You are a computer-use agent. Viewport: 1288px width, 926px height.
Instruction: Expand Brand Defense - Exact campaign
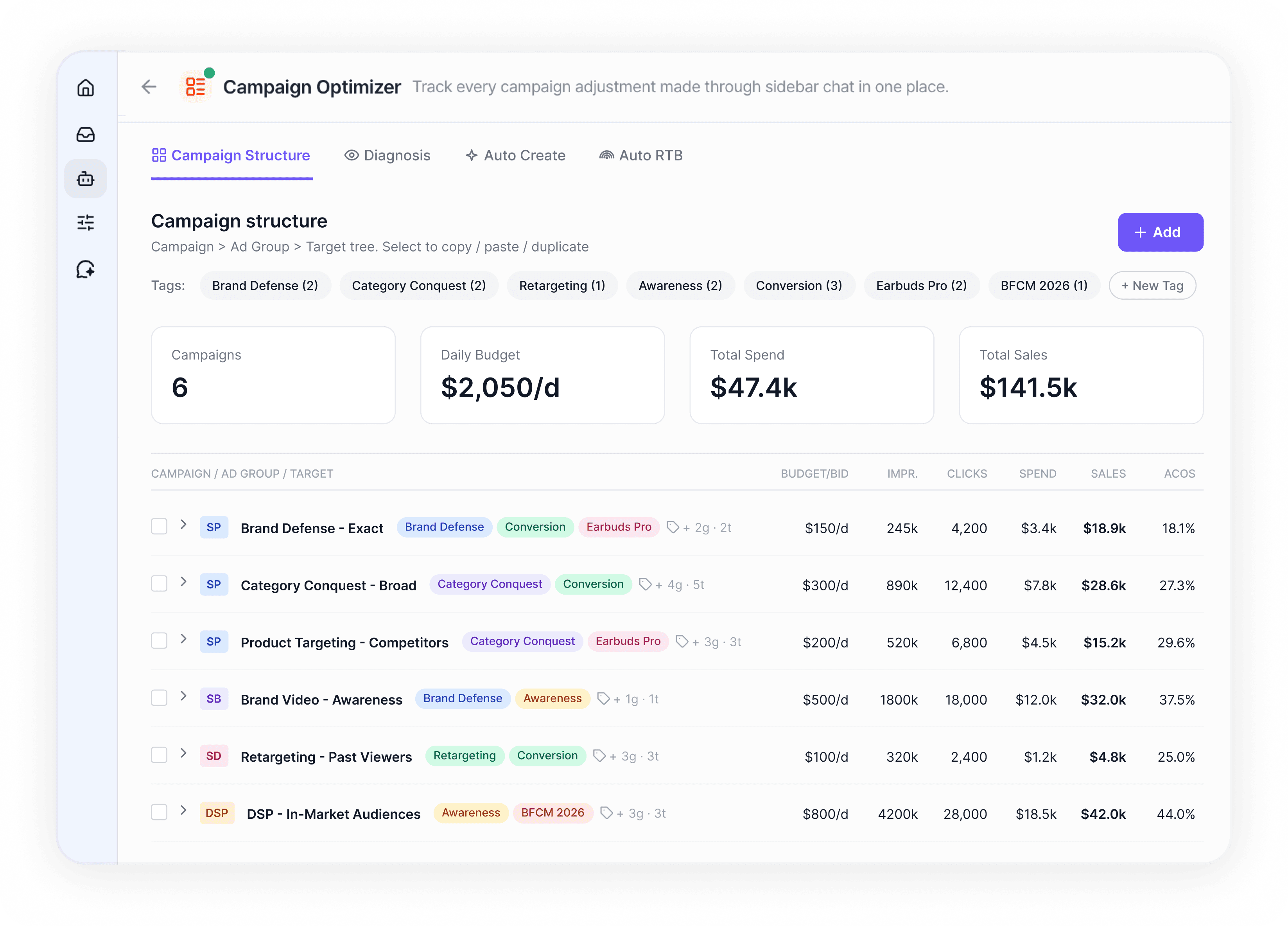click(x=183, y=524)
